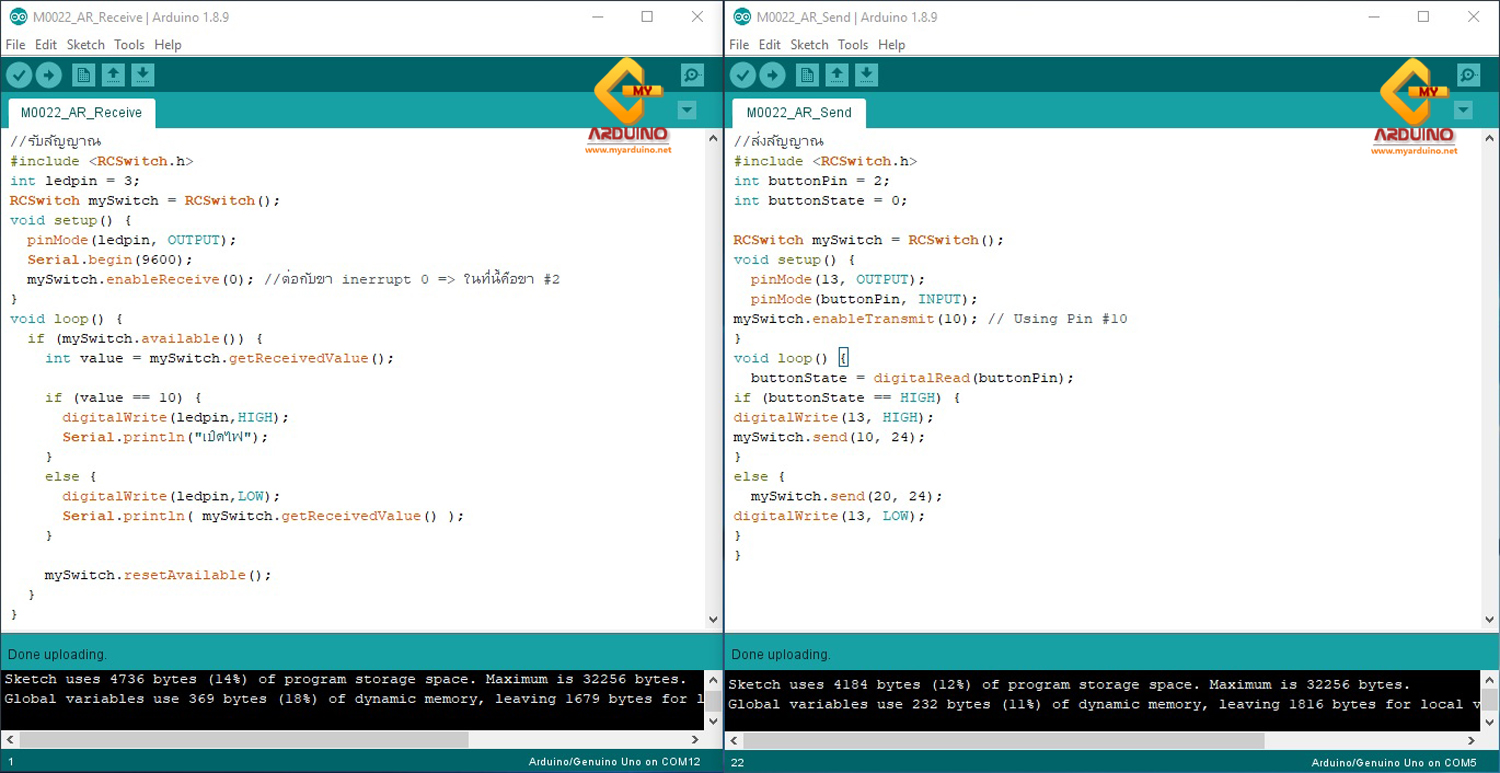
Task: Select the M0022_AR_Send tab
Action: tap(797, 112)
